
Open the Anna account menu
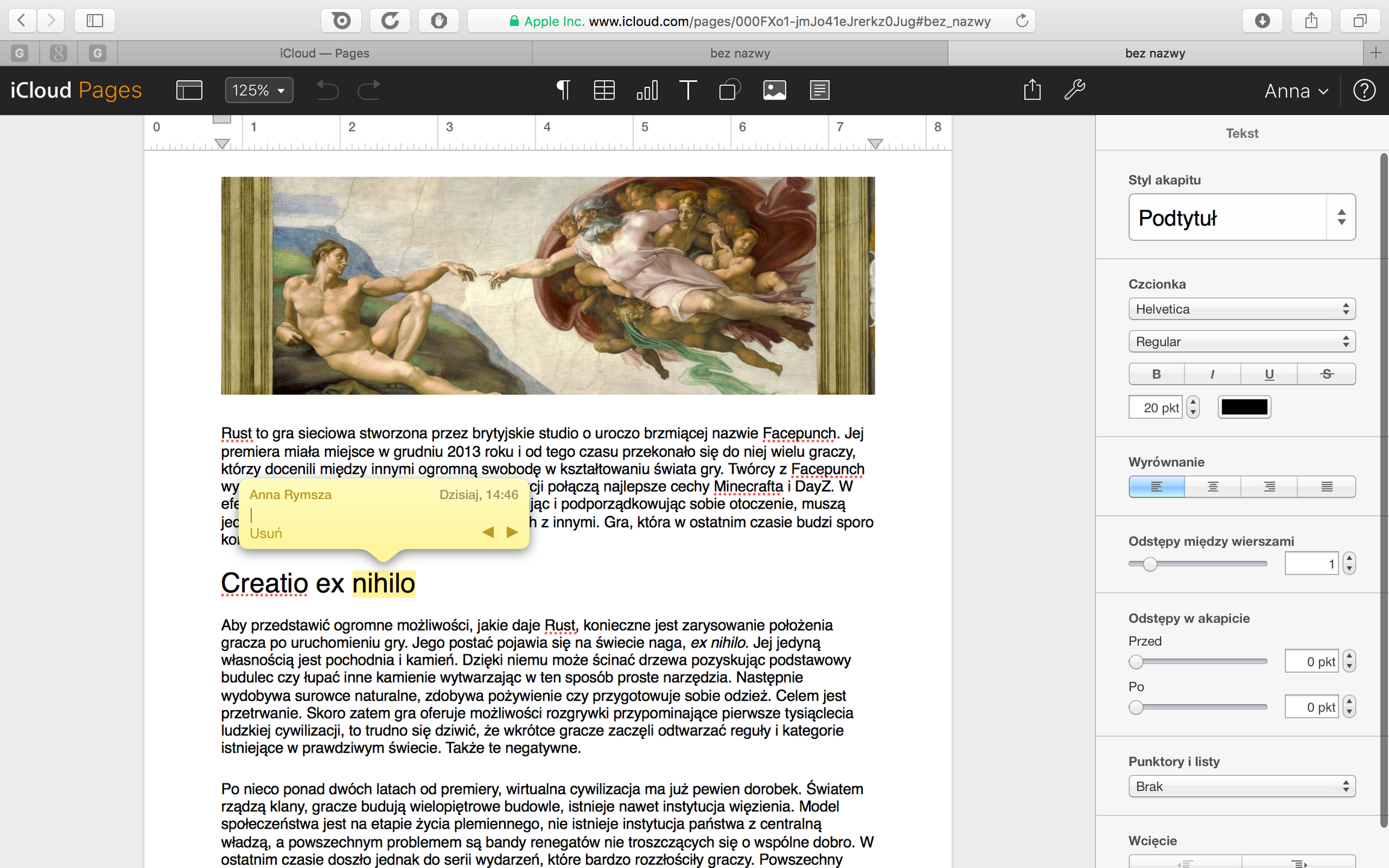(x=1296, y=91)
